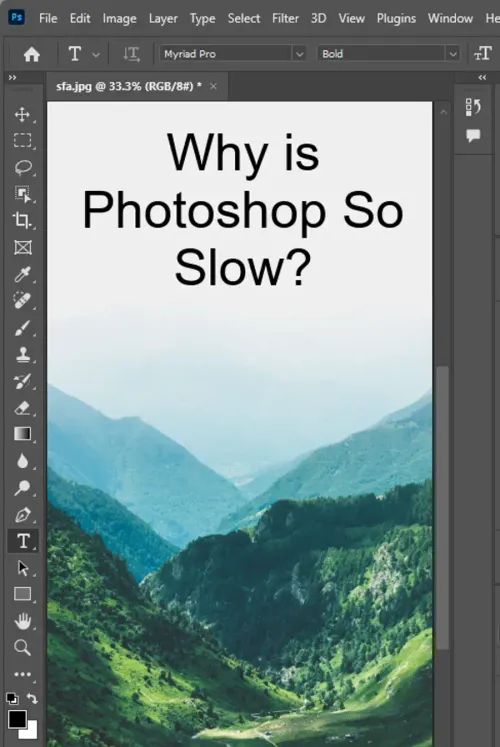This screenshot has height=747, width=500.
Task: Select the Lasso tool
Action: click(x=22, y=167)
